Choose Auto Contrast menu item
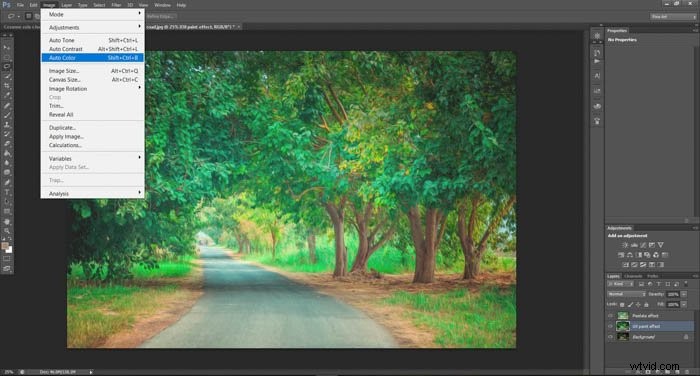This screenshot has width=700, height=376. pyautogui.click(x=92, y=49)
